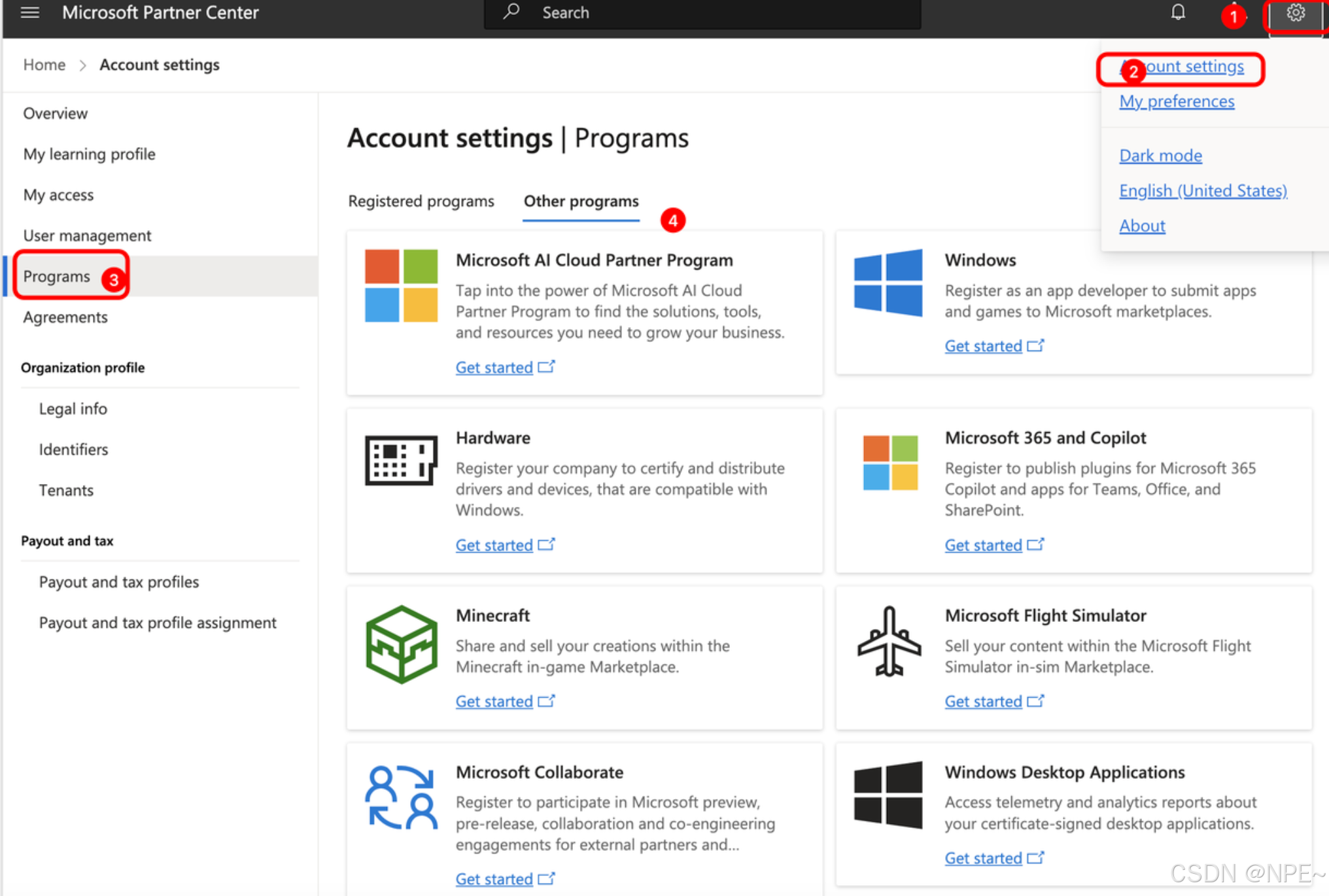Open English (United States) language selector
Screen dimensions: 1329x896
[x=1203, y=190]
